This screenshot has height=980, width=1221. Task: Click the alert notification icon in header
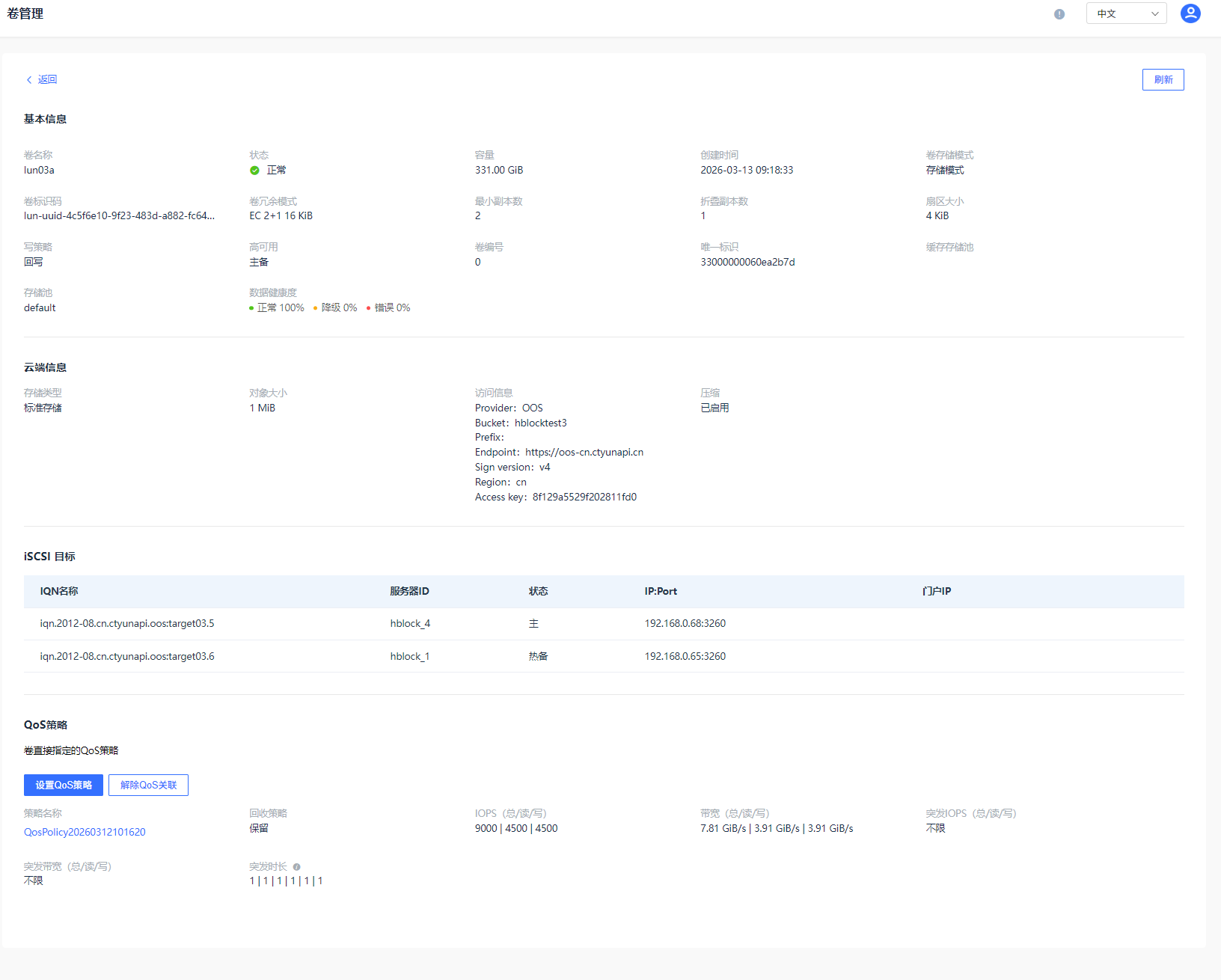(1059, 14)
